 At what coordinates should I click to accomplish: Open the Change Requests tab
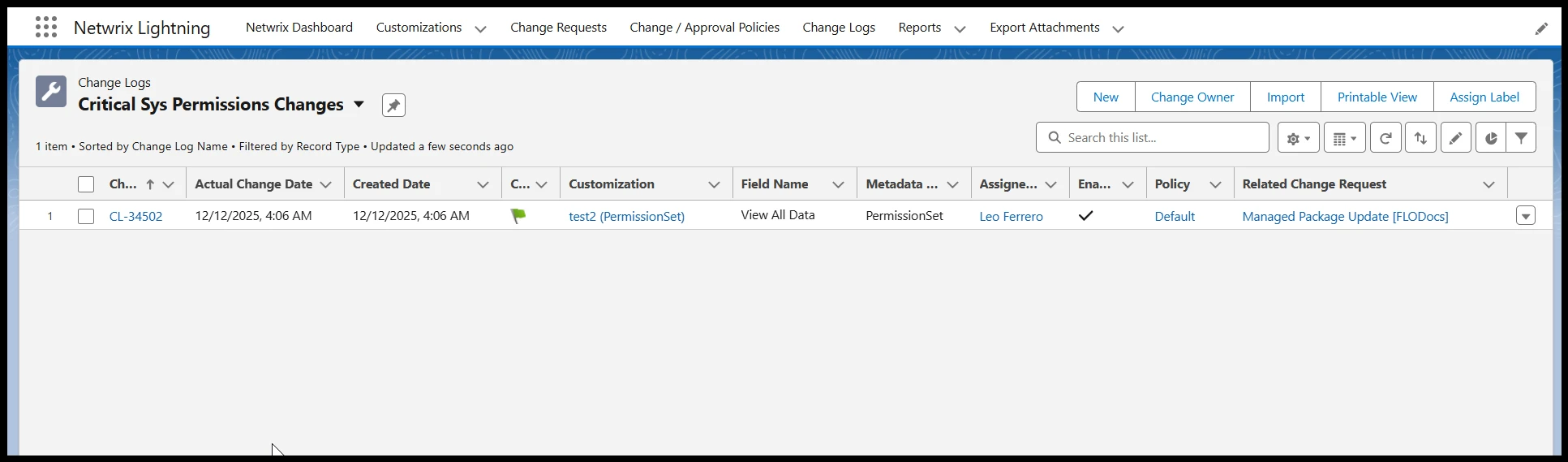pyautogui.click(x=558, y=28)
